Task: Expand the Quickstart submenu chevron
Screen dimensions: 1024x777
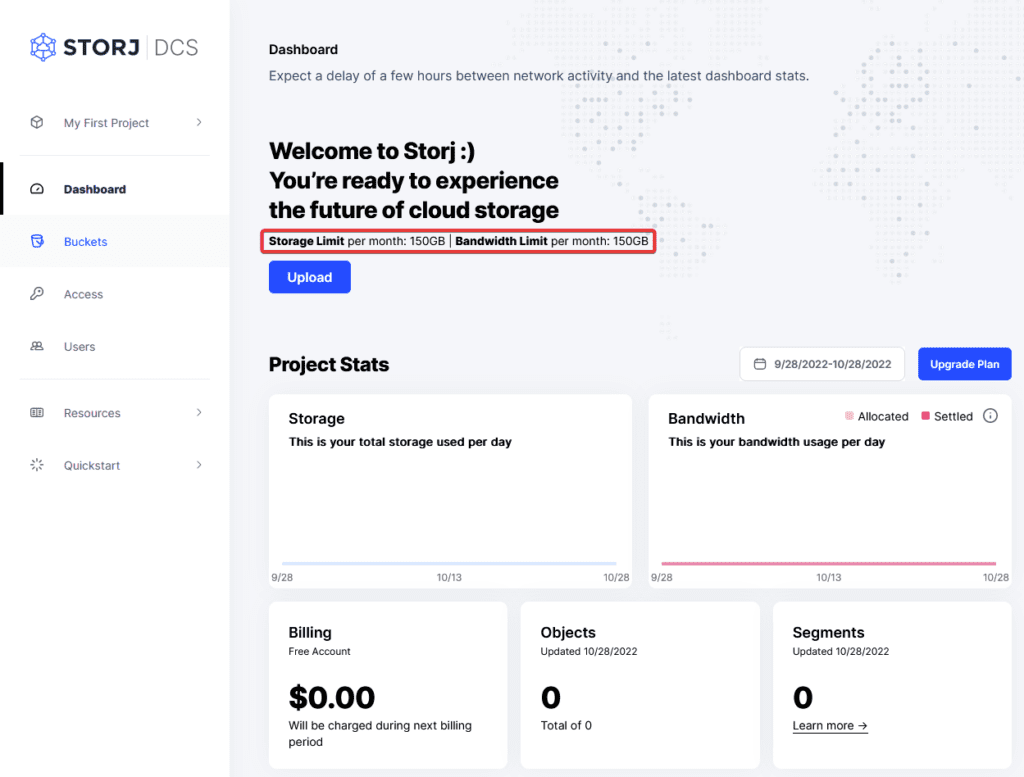Action: pos(199,465)
